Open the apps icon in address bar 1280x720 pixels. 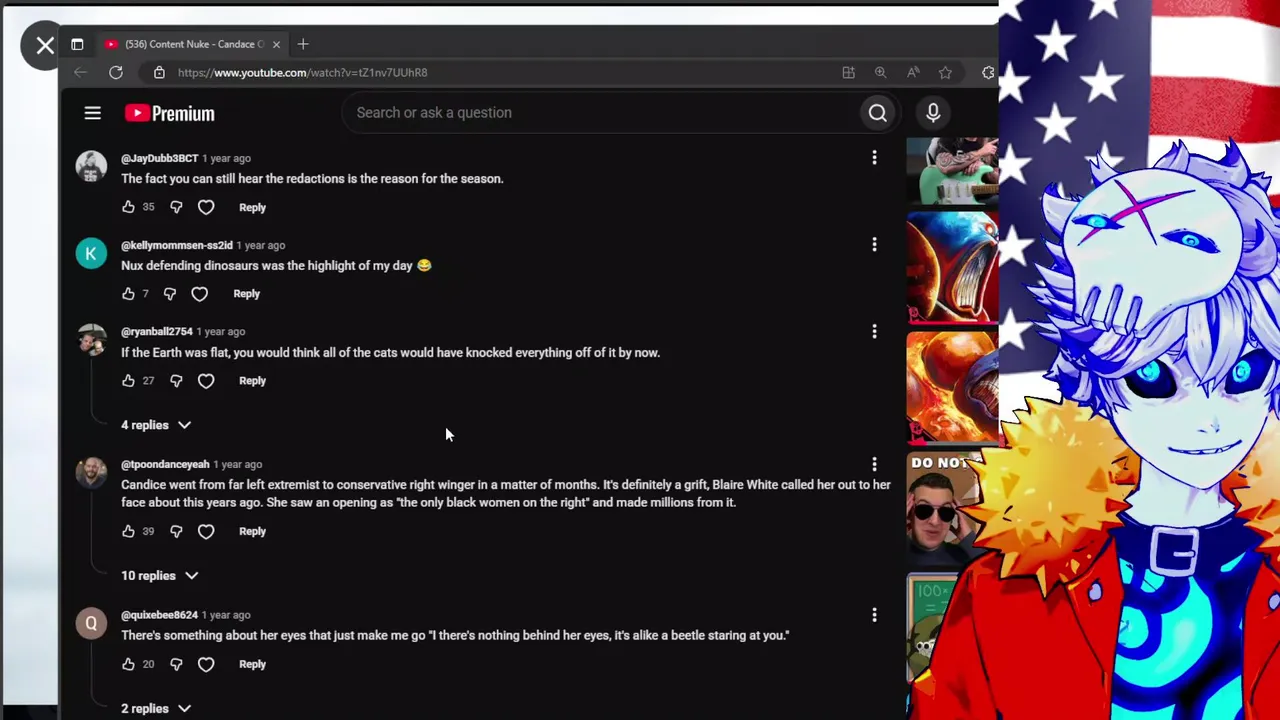[x=848, y=72]
